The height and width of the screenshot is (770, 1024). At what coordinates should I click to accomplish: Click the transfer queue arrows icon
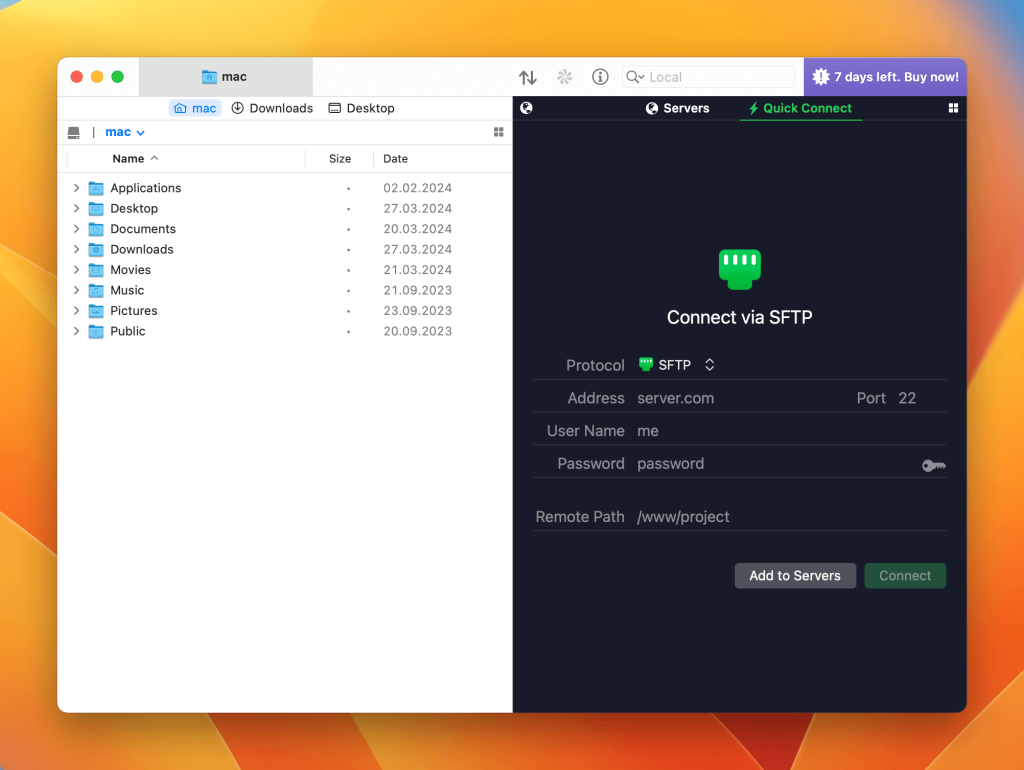528,77
